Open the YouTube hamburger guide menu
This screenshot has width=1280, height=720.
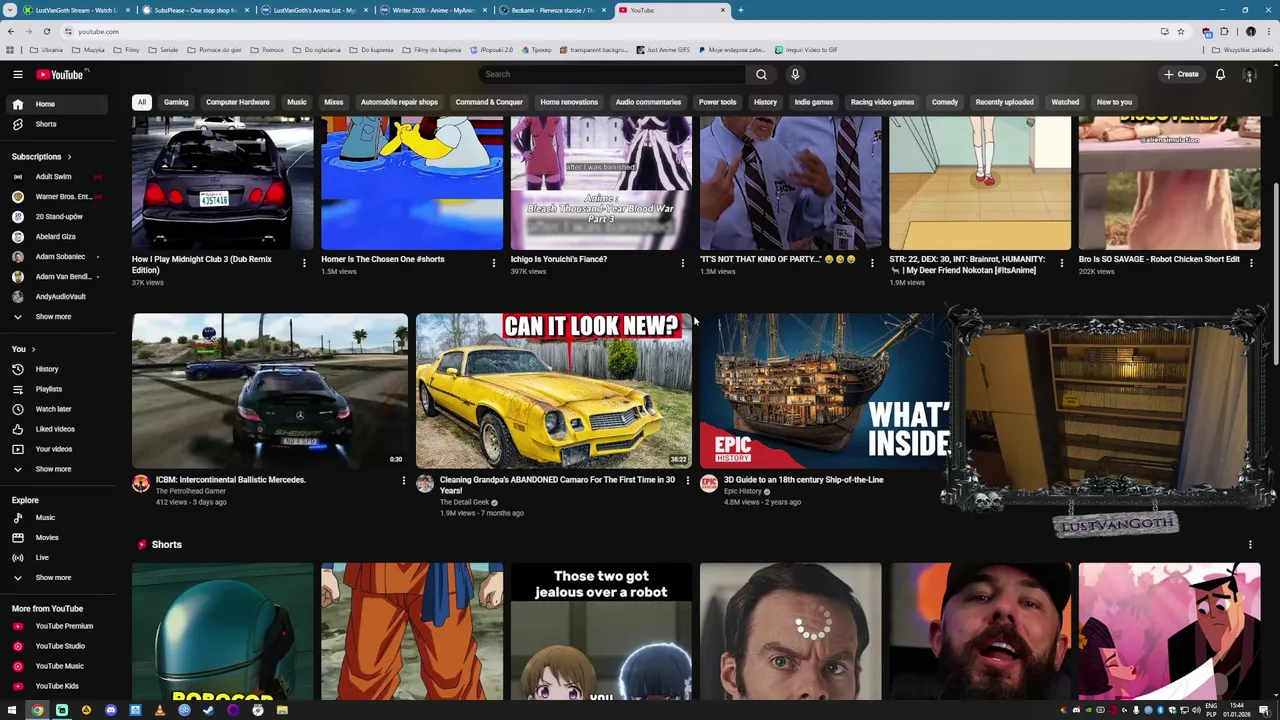click(x=18, y=74)
